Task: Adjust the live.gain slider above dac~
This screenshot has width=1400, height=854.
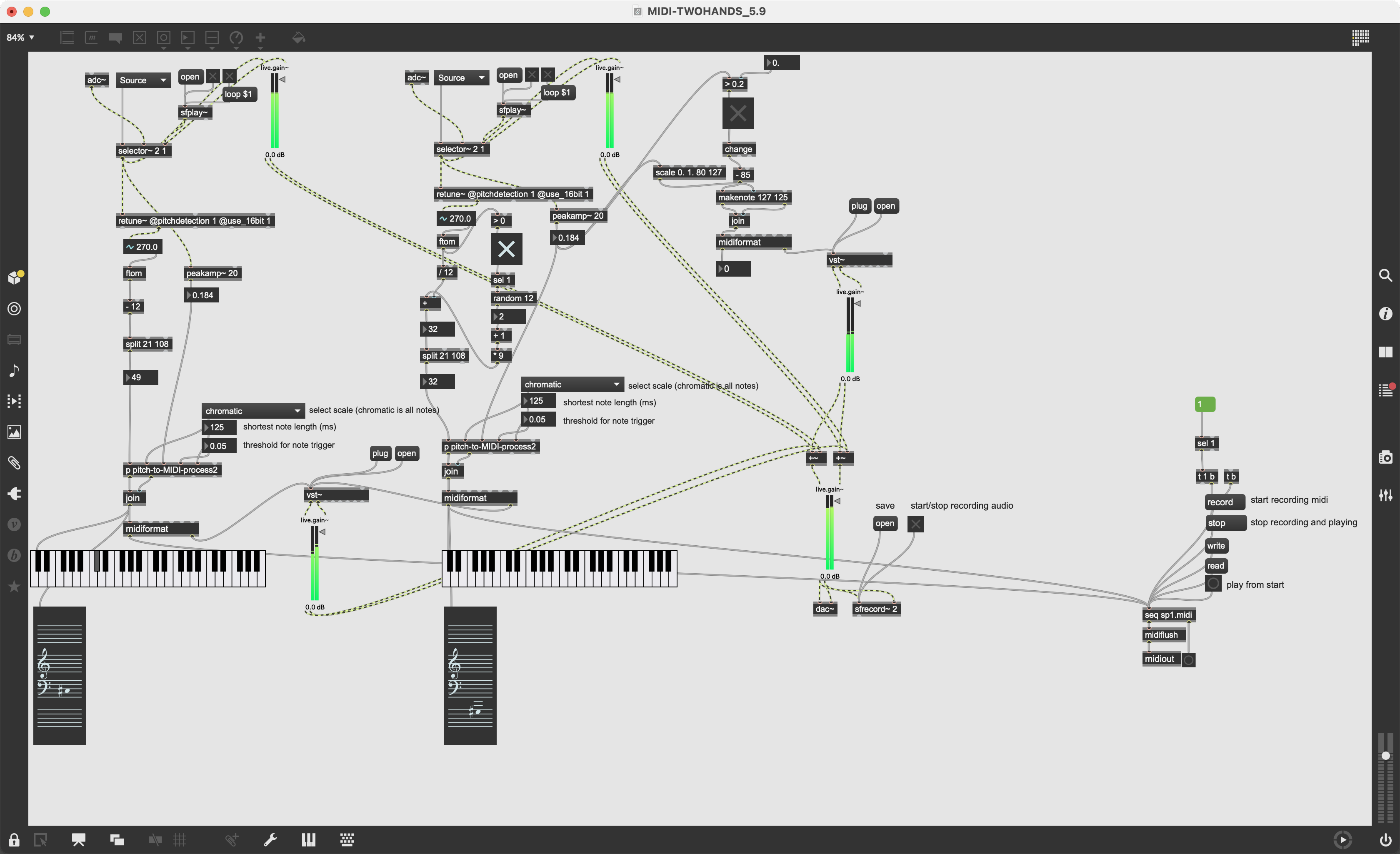Action: pos(830,532)
